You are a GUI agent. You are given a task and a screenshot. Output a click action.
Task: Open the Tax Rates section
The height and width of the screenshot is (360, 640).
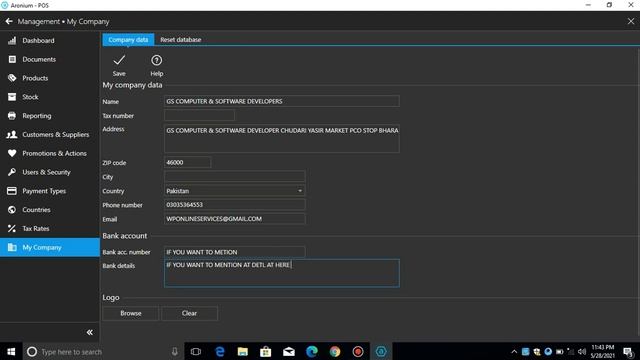click(x=50, y=228)
